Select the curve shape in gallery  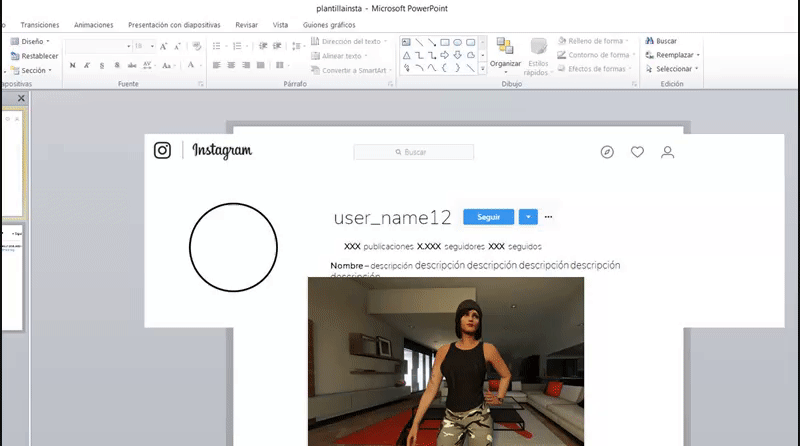click(432, 67)
